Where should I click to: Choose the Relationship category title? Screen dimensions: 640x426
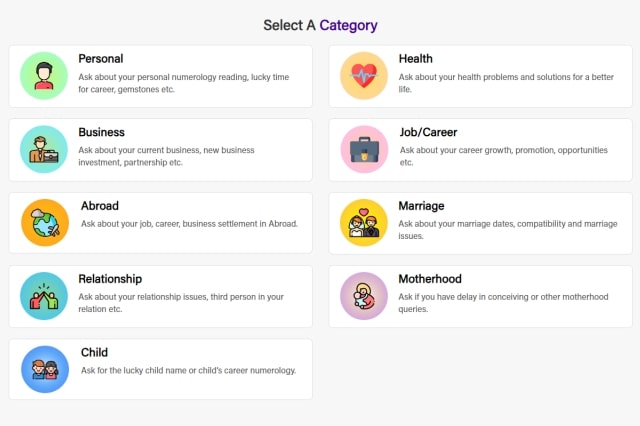(110, 279)
